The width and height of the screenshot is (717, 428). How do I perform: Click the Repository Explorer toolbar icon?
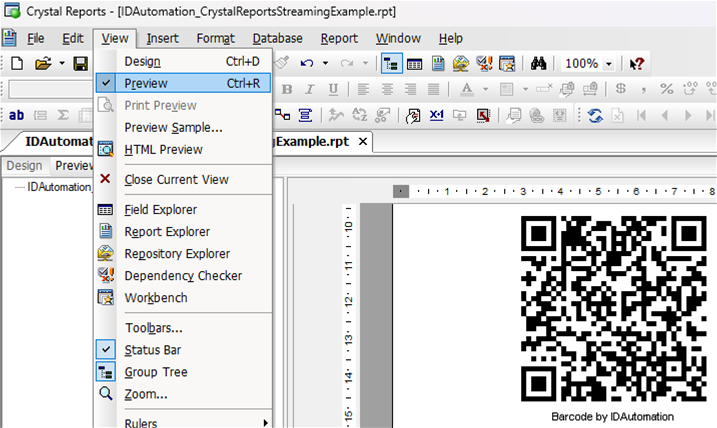pyautogui.click(x=461, y=64)
